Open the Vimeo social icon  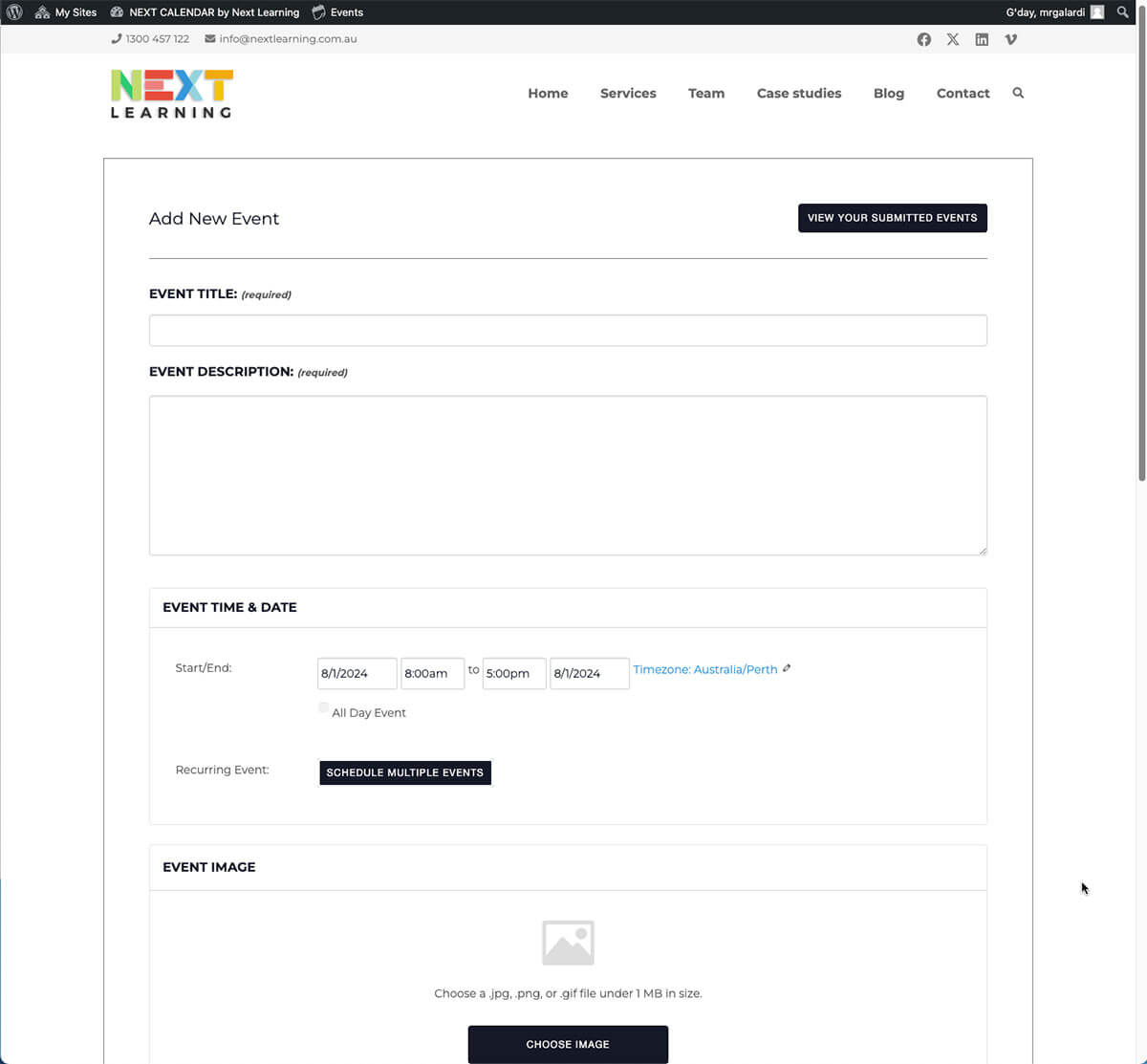[x=1011, y=39]
